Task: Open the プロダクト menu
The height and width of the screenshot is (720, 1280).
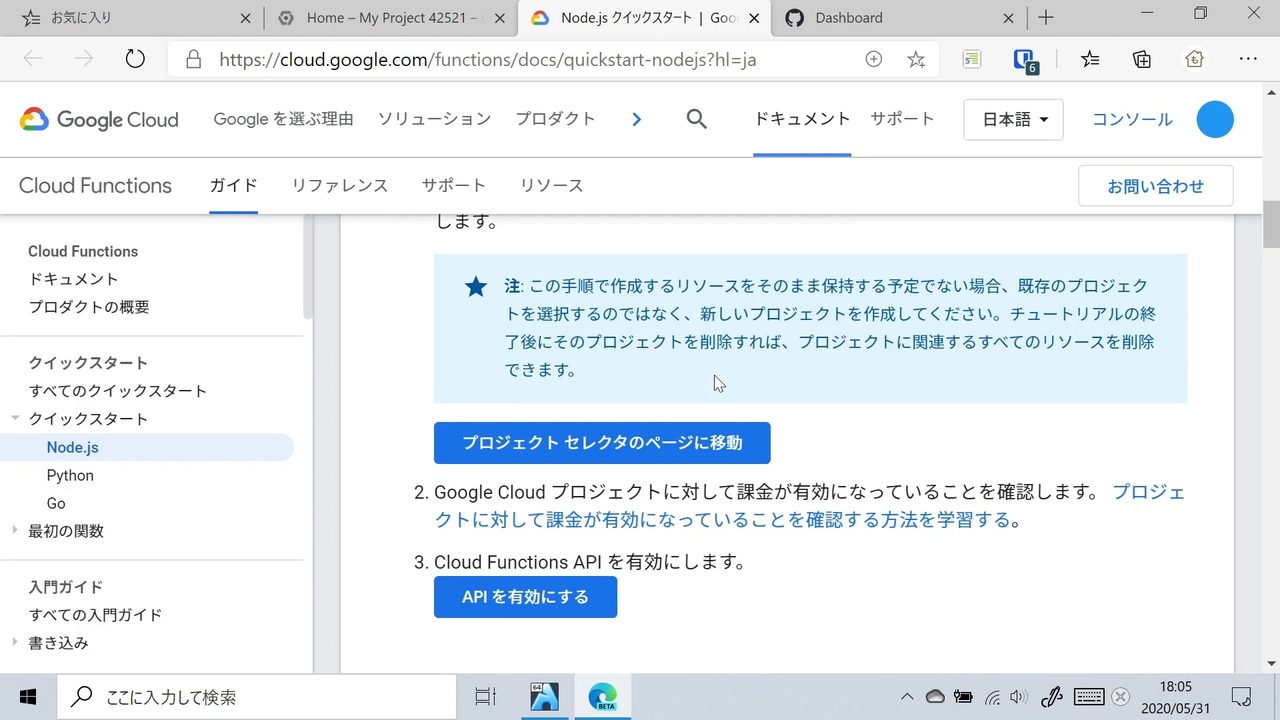Action: [x=556, y=119]
